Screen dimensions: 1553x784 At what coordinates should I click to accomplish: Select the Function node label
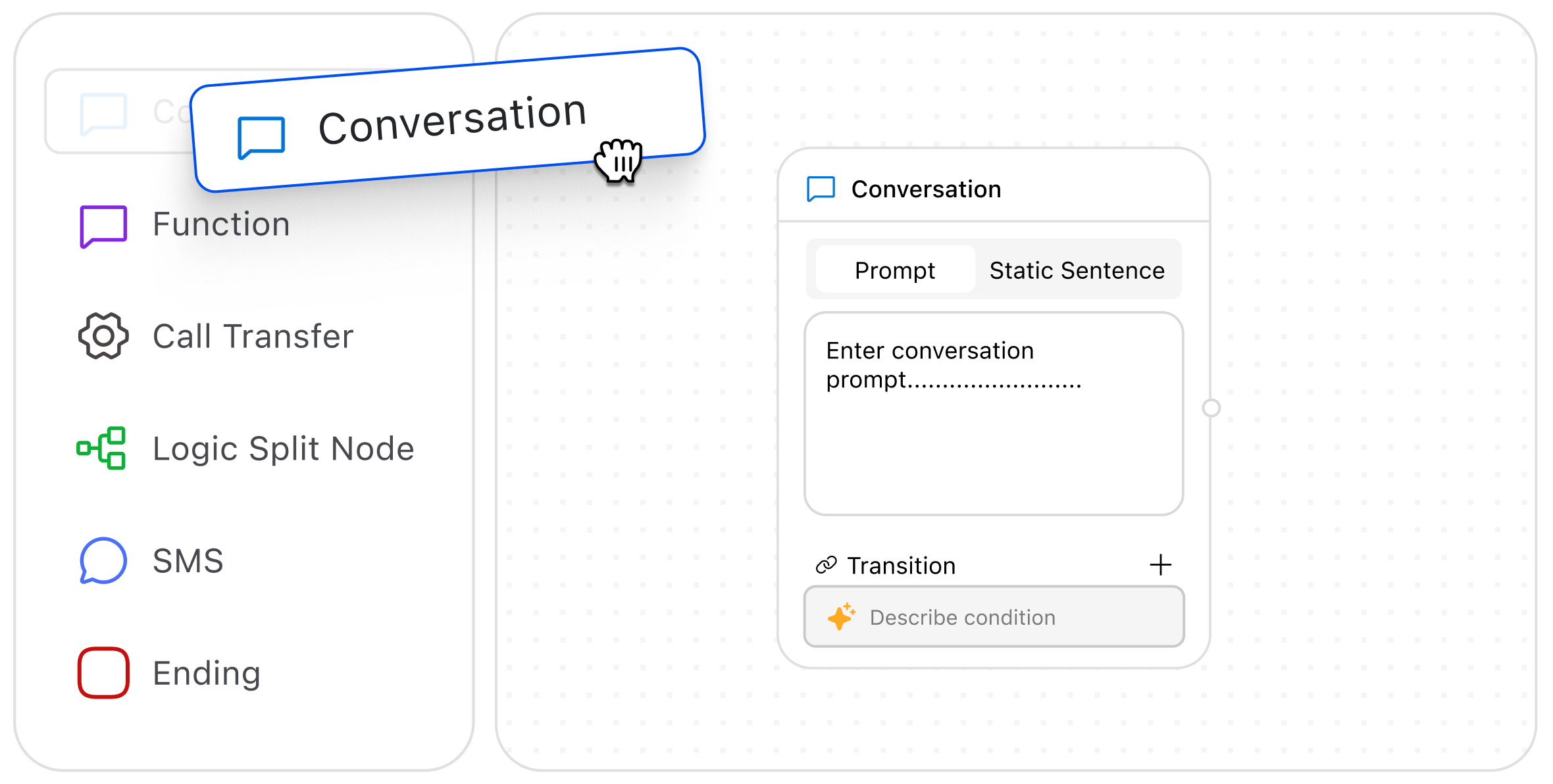[x=221, y=224]
